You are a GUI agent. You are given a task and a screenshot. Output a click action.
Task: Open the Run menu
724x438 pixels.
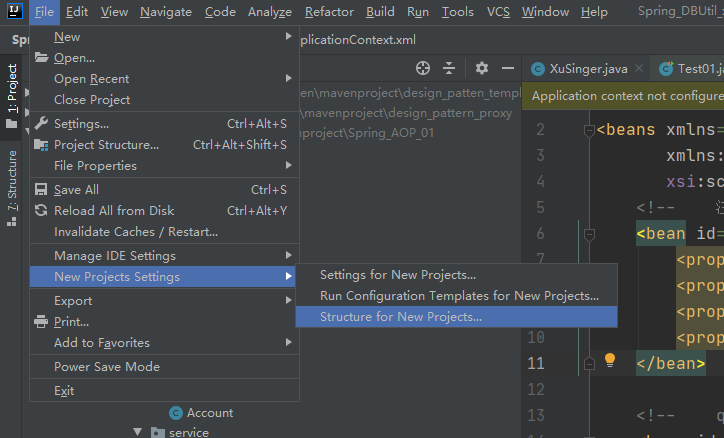tap(418, 12)
